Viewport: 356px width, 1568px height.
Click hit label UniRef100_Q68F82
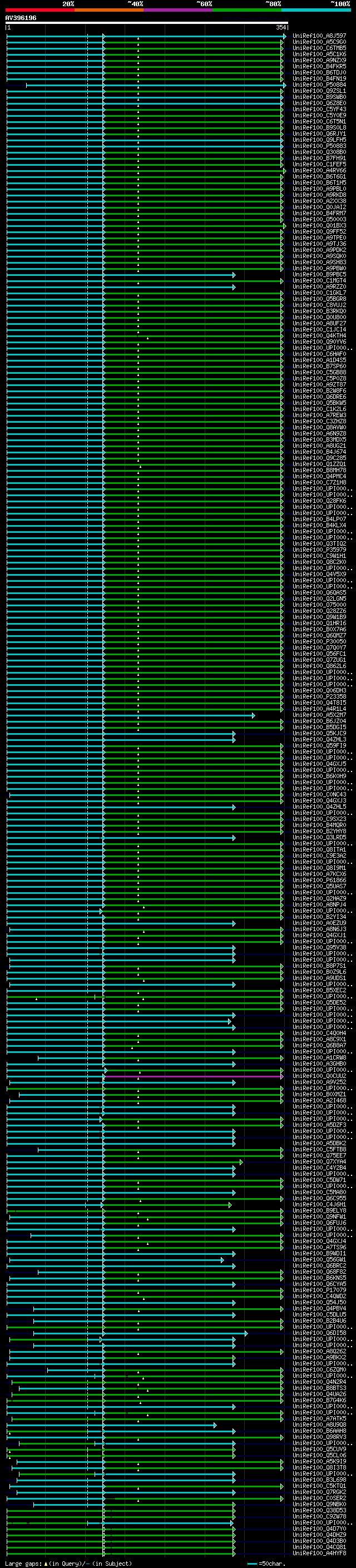coord(319,1272)
